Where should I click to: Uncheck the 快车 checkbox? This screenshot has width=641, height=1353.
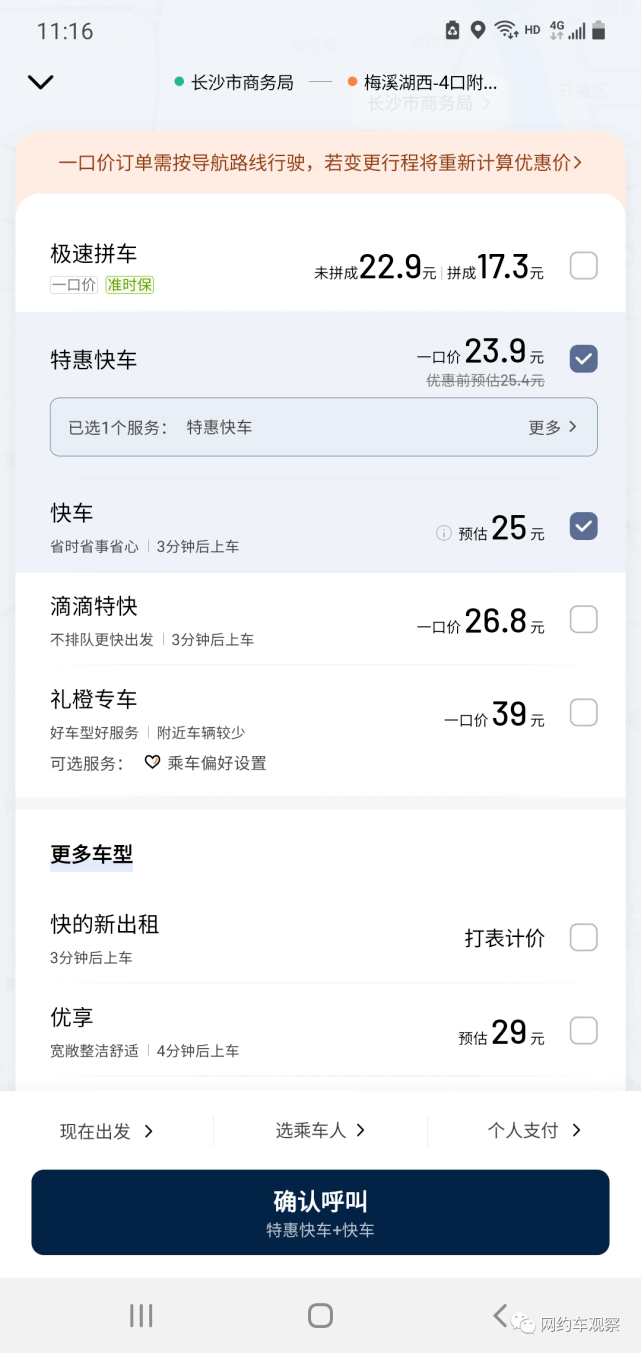pos(583,526)
